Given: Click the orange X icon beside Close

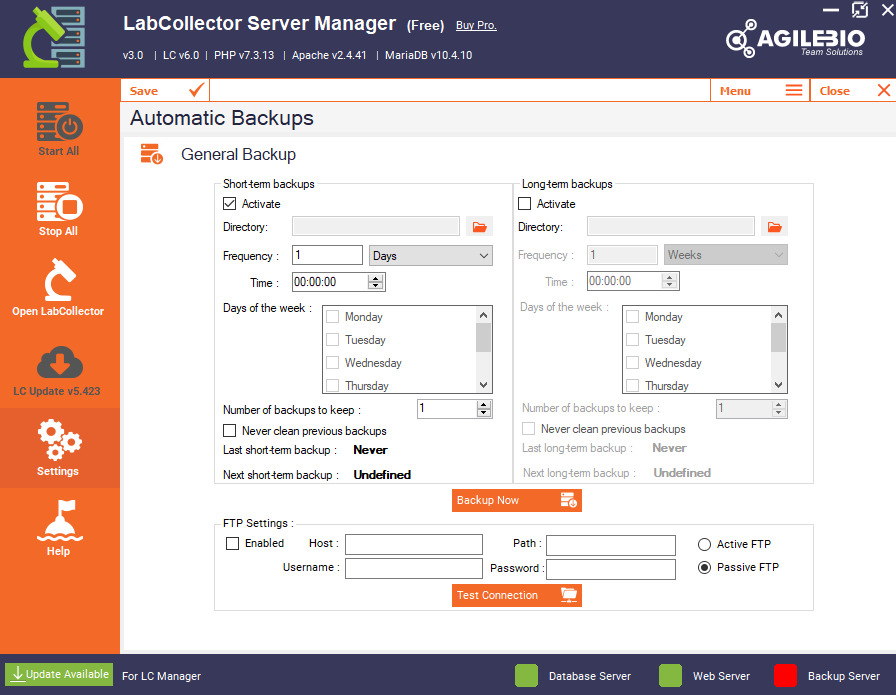Looking at the screenshot, I should (x=884, y=90).
